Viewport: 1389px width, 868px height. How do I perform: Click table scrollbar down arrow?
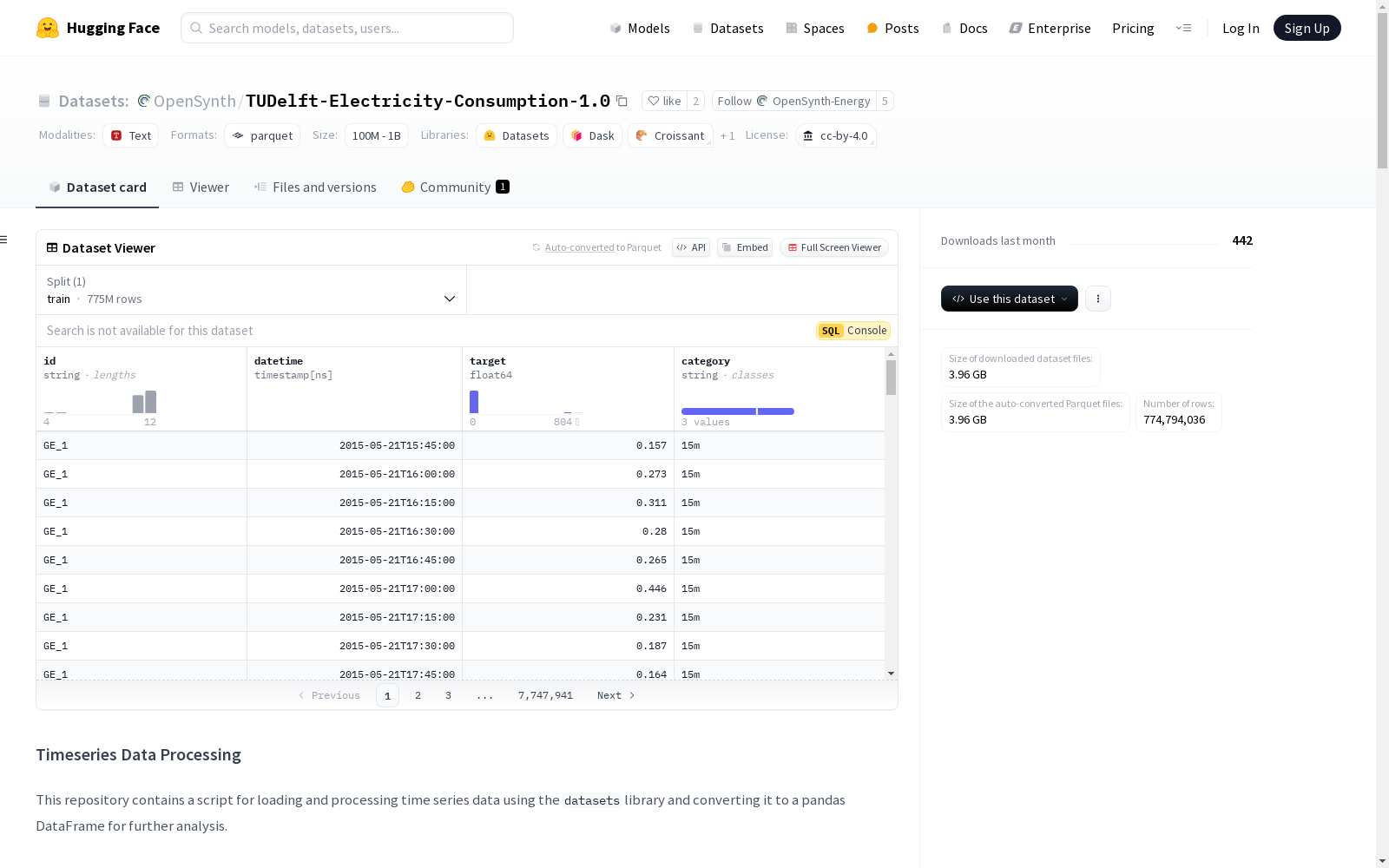pos(891,674)
